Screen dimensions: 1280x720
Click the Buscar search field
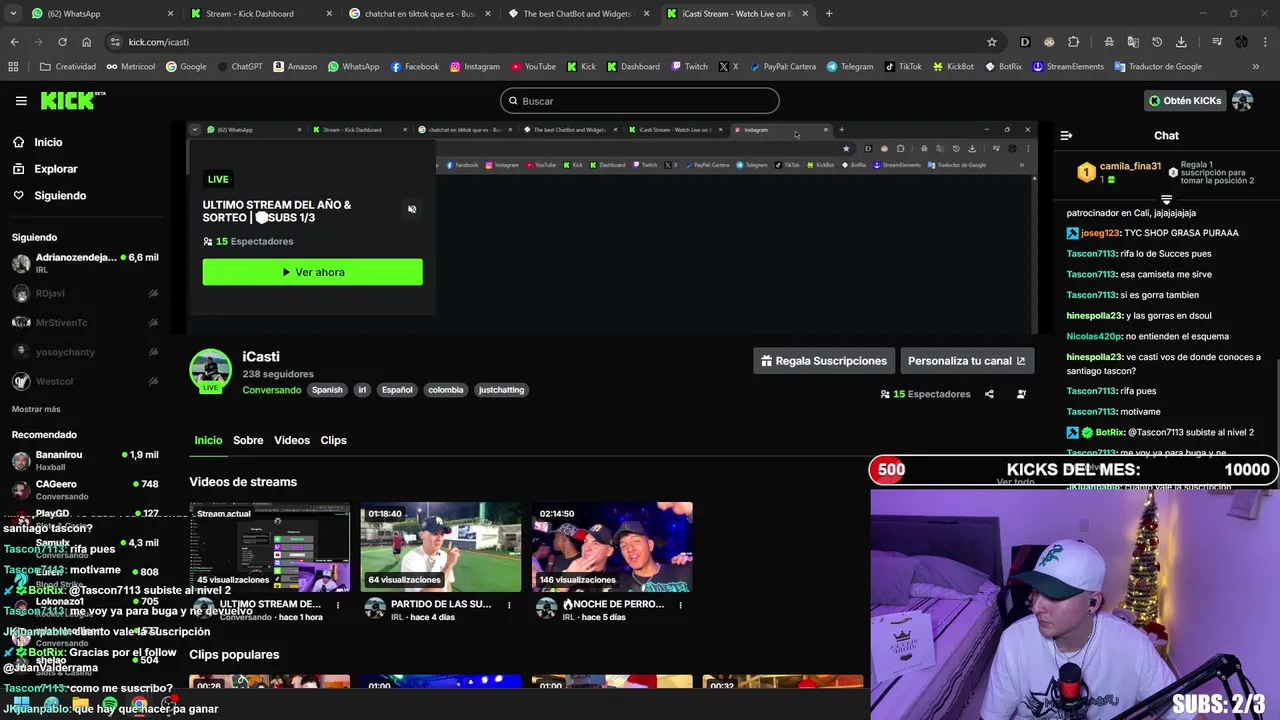tap(640, 101)
